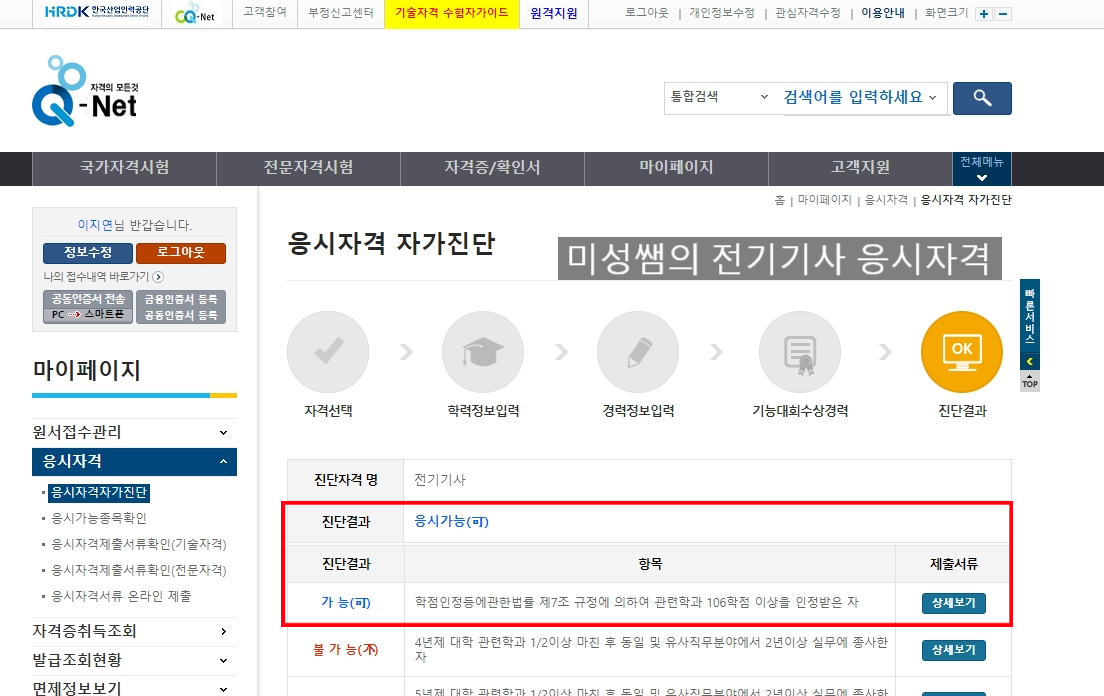Click the 경력정보입력 pencil icon
Viewport: 1104px width, 696px height.
(x=638, y=352)
